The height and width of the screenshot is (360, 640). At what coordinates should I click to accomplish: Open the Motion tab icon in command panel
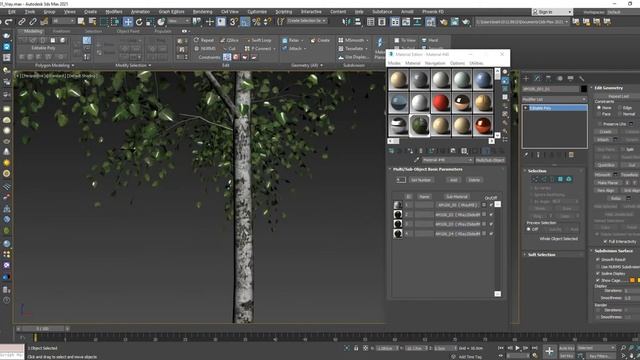pyautogui.click(x=560, y=78)
